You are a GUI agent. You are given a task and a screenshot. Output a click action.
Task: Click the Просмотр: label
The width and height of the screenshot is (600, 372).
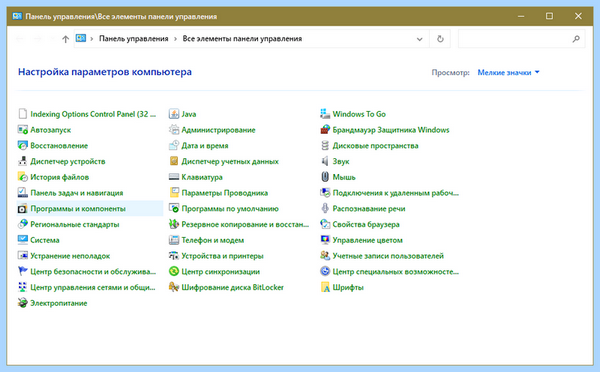[450, 72]
